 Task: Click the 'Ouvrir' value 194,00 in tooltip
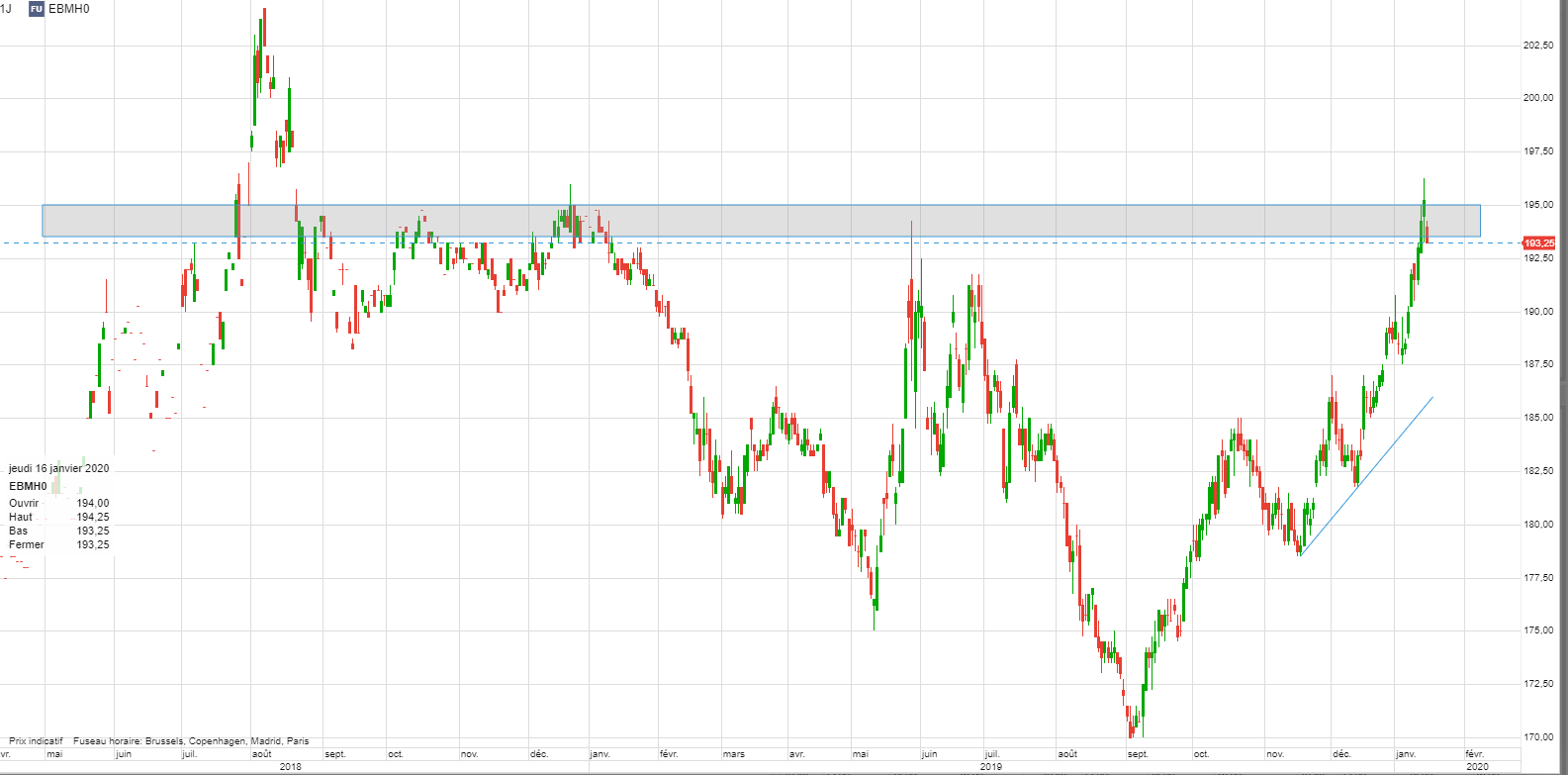click(x=93, y=503)
